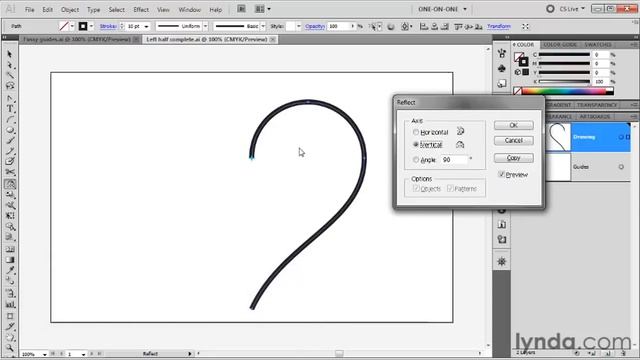The image size is (640, 360).
Task: Select the Artboard tool
Action: pyautogui.click(x=10, y=316)
